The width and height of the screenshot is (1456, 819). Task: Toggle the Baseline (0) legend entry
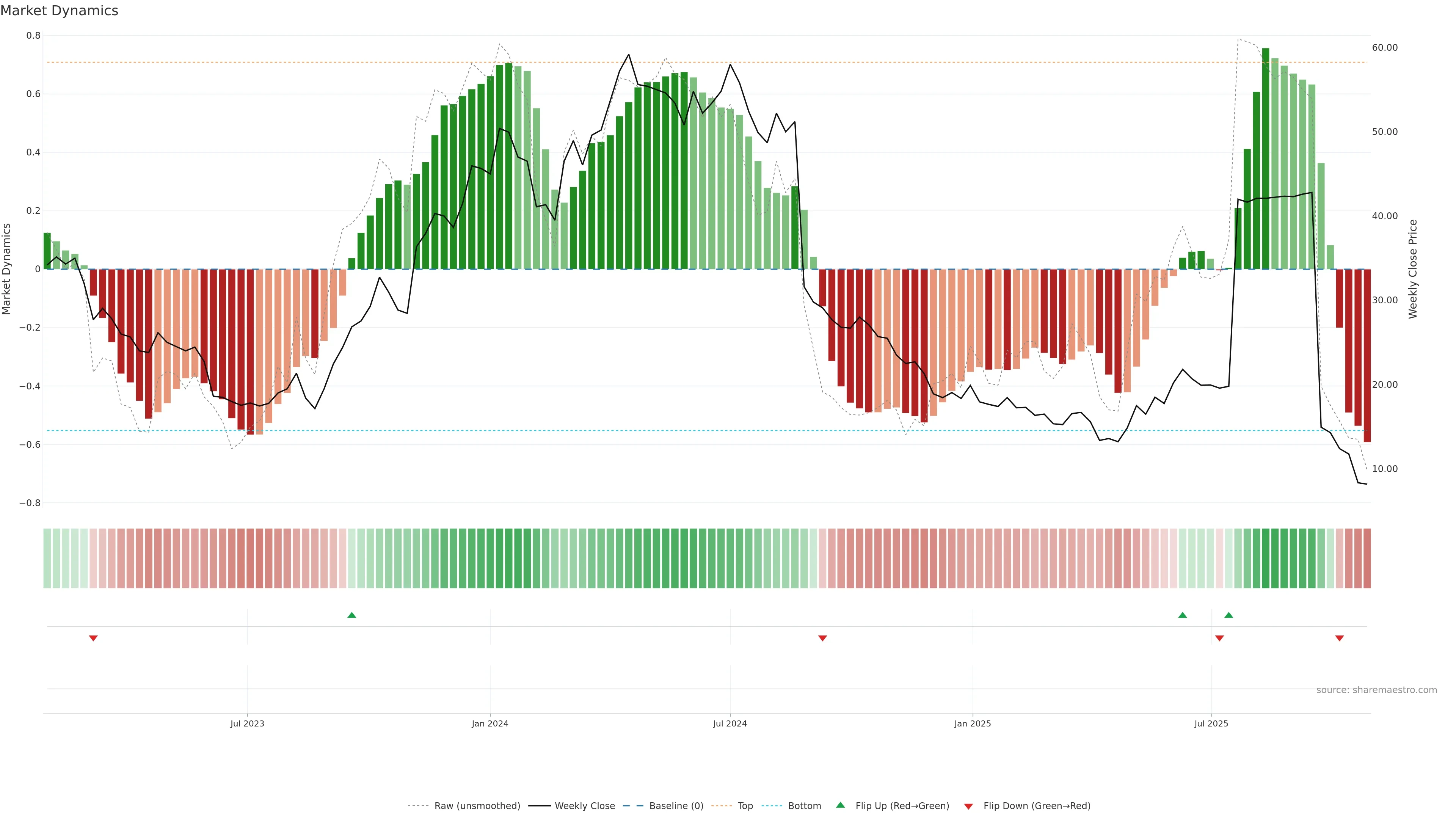tap(675, 806)
